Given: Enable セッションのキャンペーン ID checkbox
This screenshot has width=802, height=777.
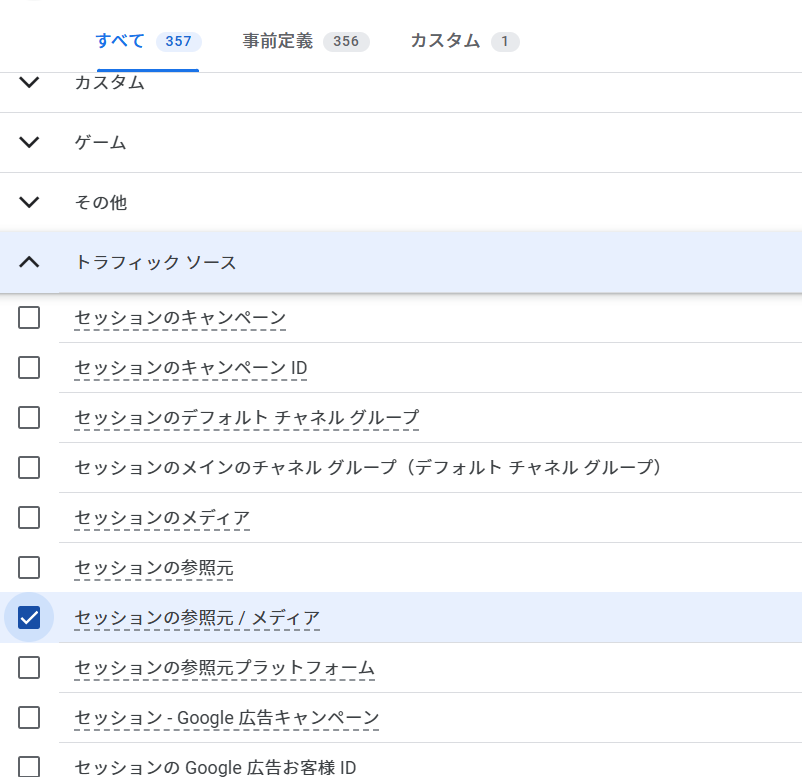Looking at the screenshot, I should 29,368.
